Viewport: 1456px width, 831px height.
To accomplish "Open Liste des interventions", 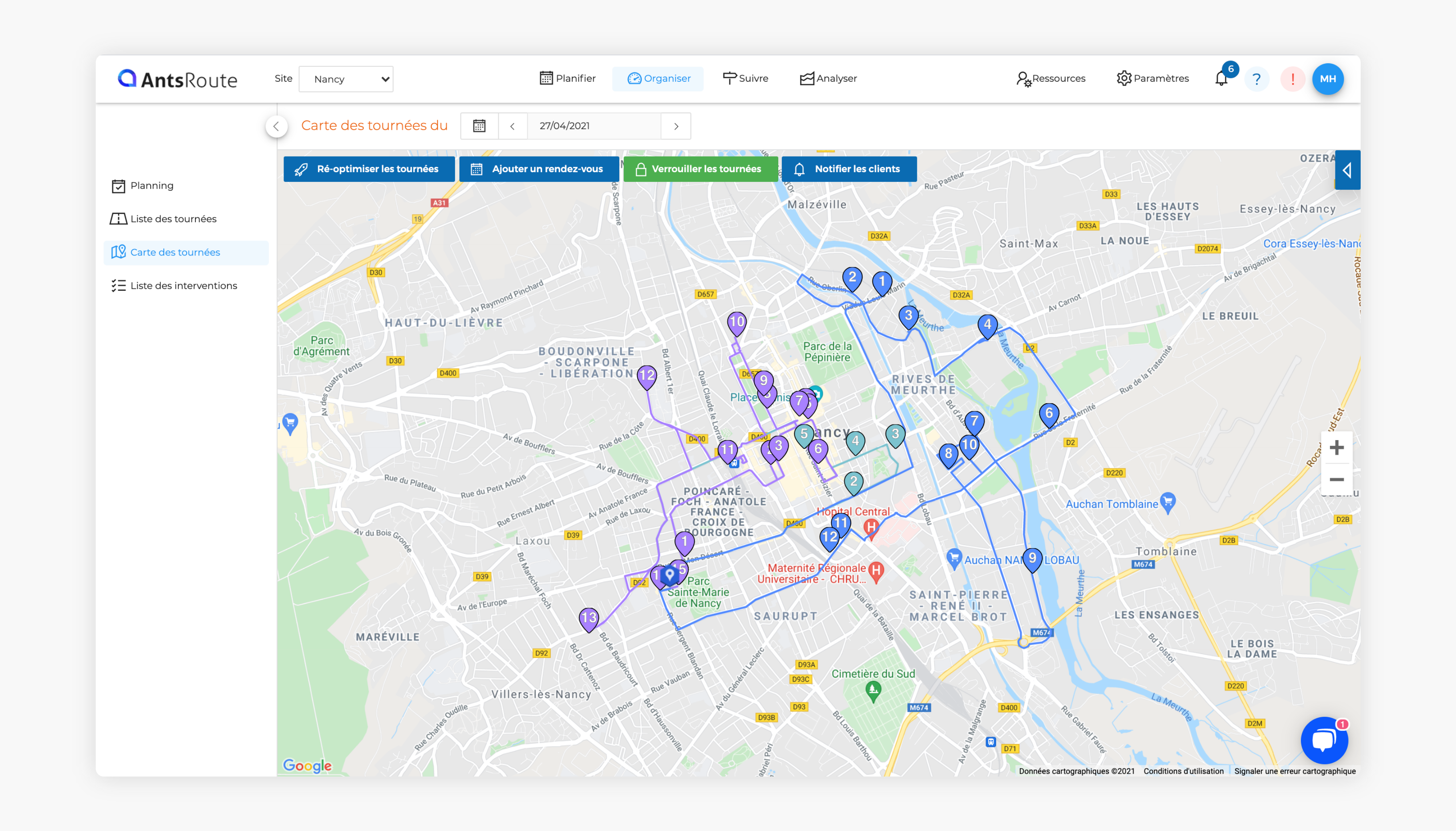I will click(183, 286).
